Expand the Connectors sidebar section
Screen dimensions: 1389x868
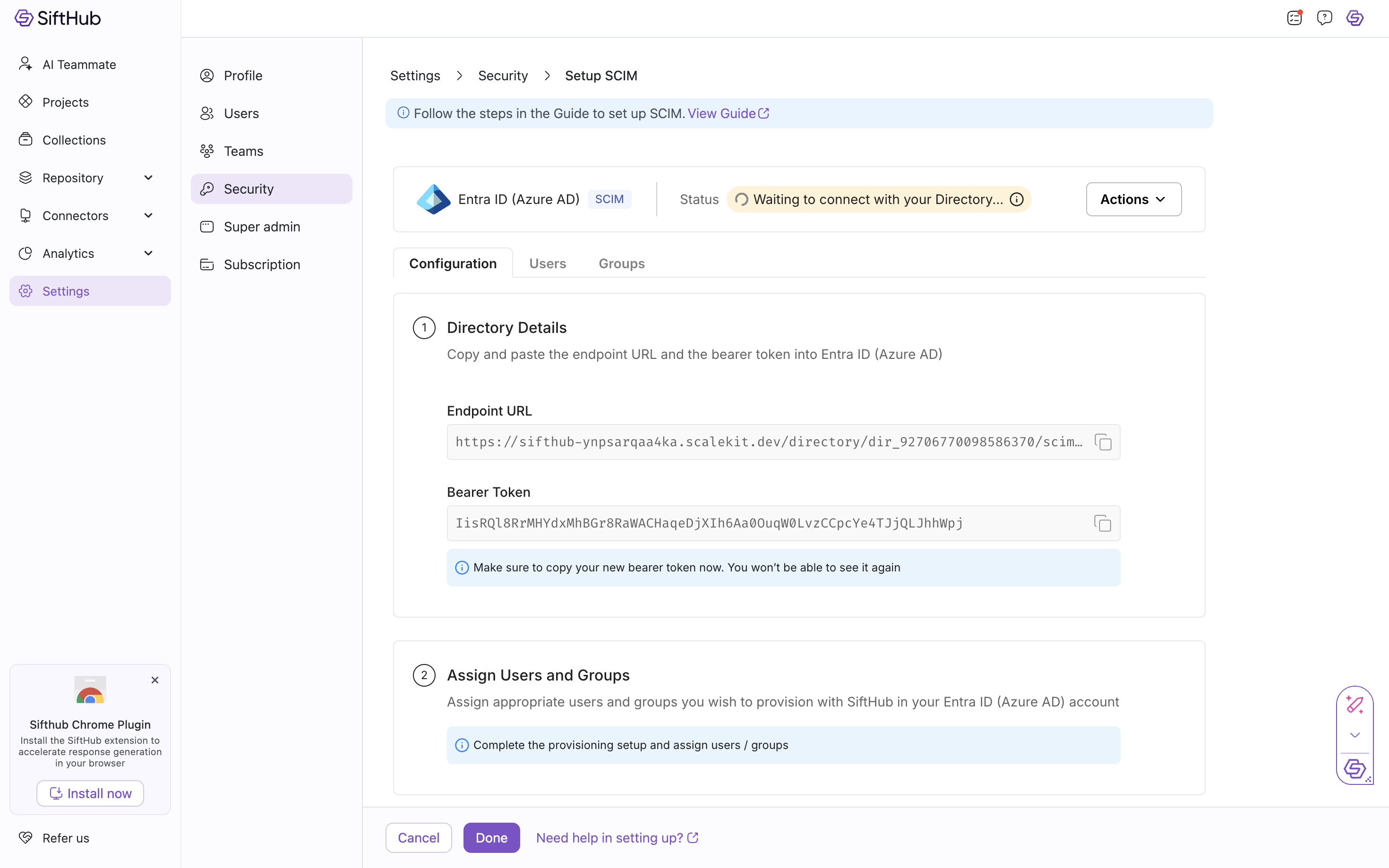pyautogui.click(x=148, y=216)
